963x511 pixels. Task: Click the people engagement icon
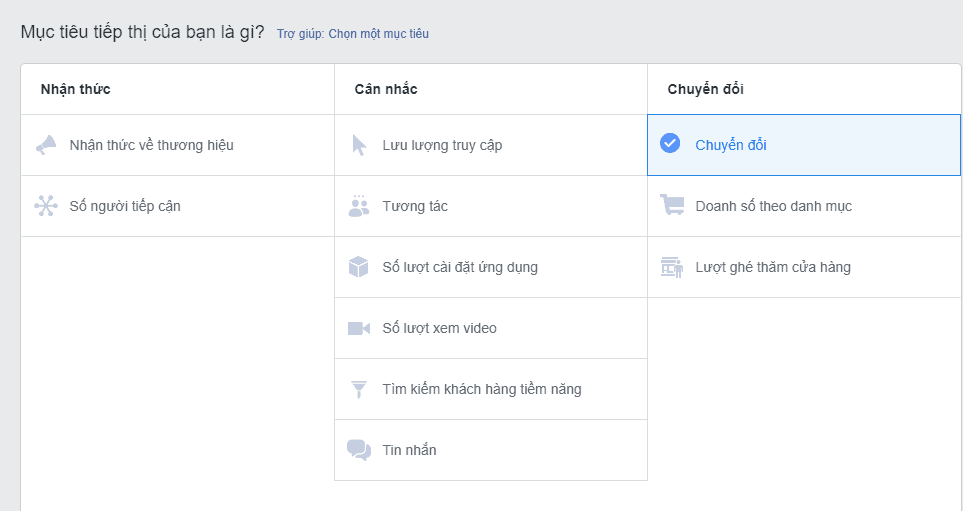pyautogui.click(x=359, y=206)
